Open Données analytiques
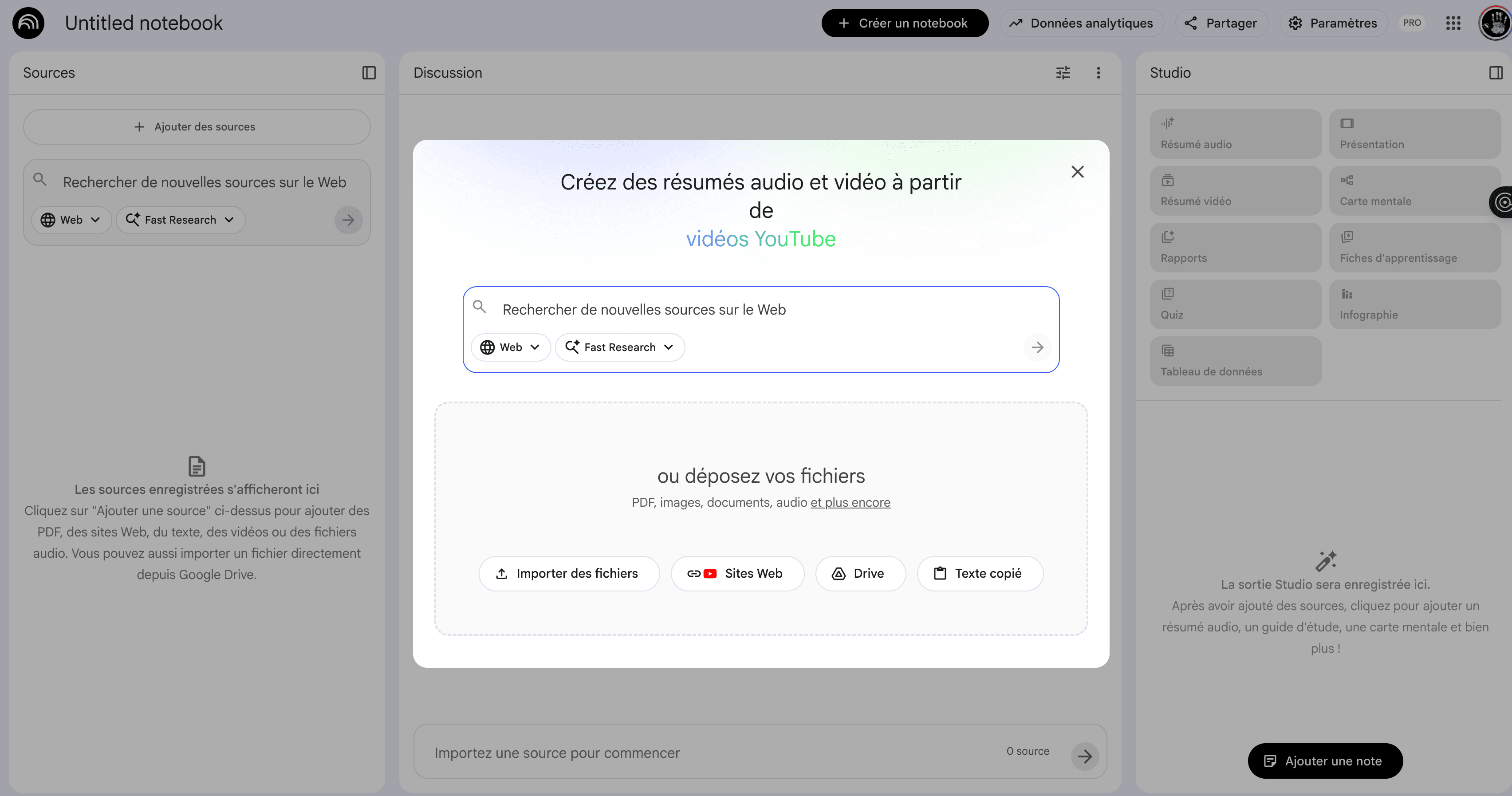1512x796 pixels. [x=1081, y=23]
